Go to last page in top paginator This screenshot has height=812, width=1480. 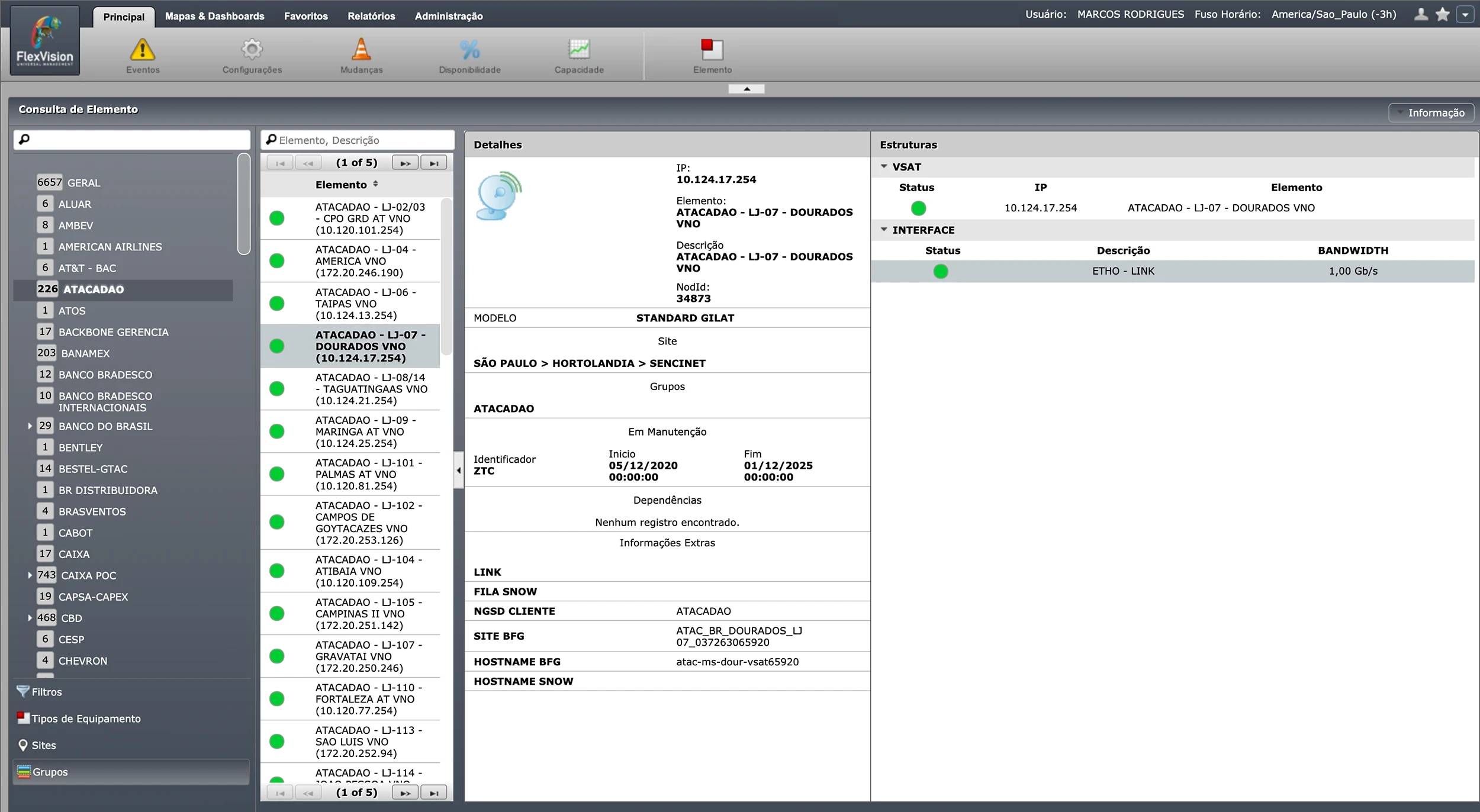[x=434, y=163]
